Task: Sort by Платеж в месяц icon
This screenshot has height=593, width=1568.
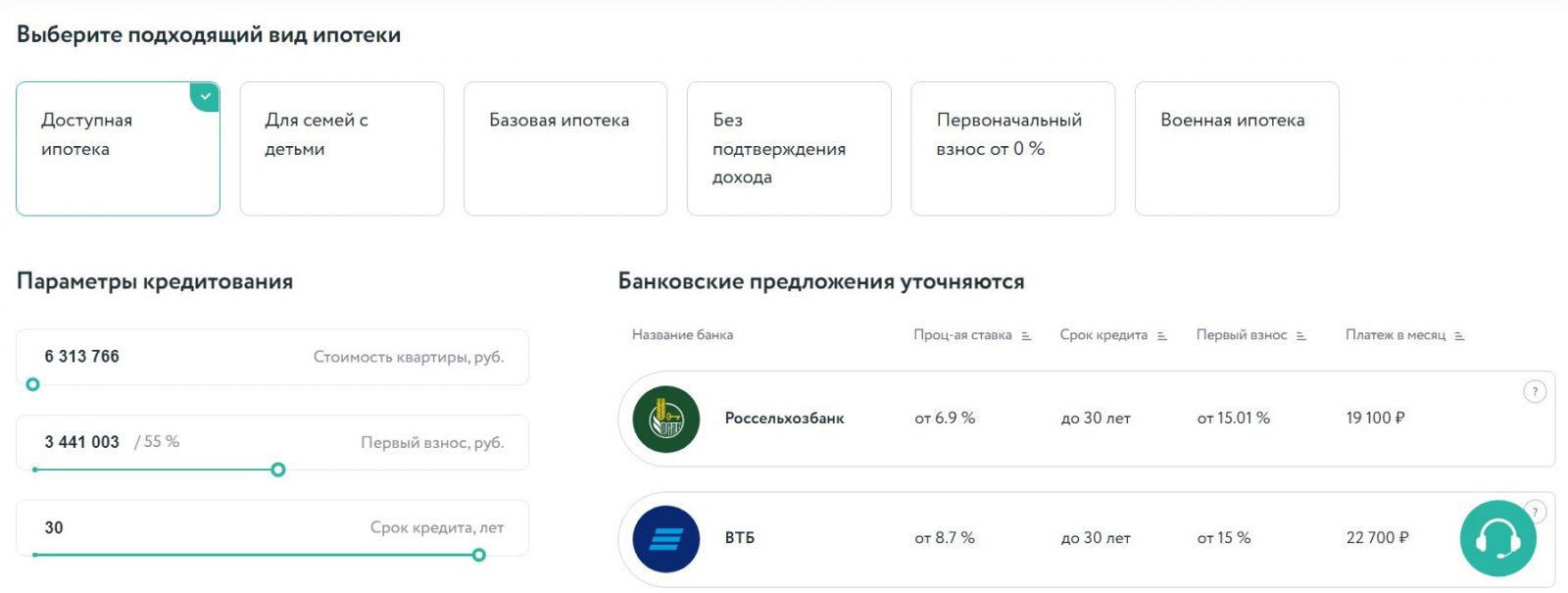Action: tap(1459, 336)
